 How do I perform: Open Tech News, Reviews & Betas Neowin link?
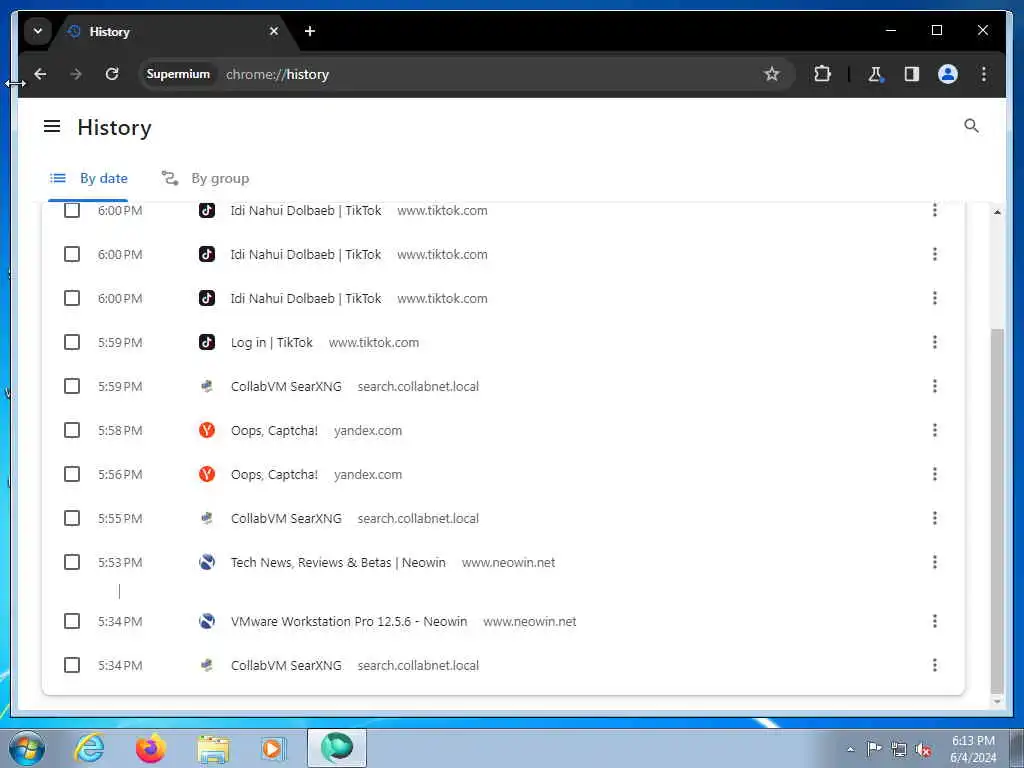(x=338, y=562)
